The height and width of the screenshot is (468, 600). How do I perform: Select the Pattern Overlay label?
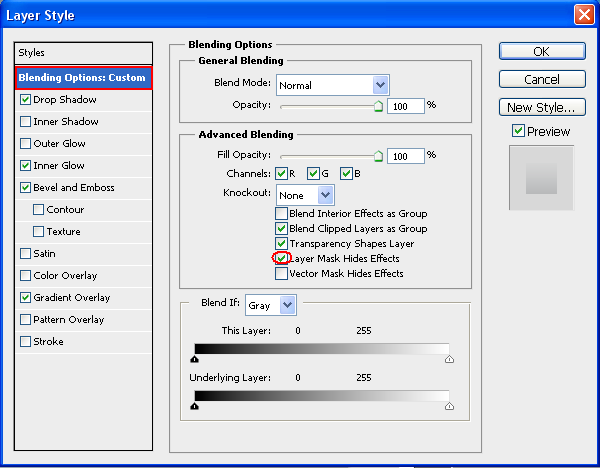pyautogui.click(x=68, y=320)
